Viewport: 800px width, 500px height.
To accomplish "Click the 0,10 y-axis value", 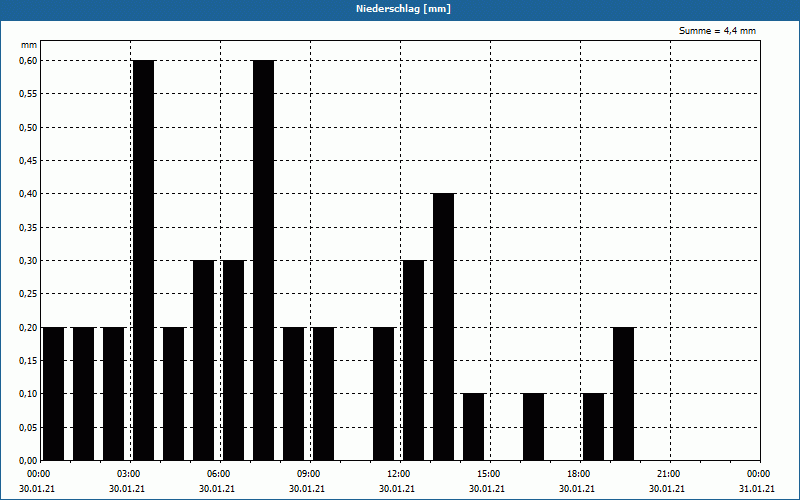I will click(28, 394).
